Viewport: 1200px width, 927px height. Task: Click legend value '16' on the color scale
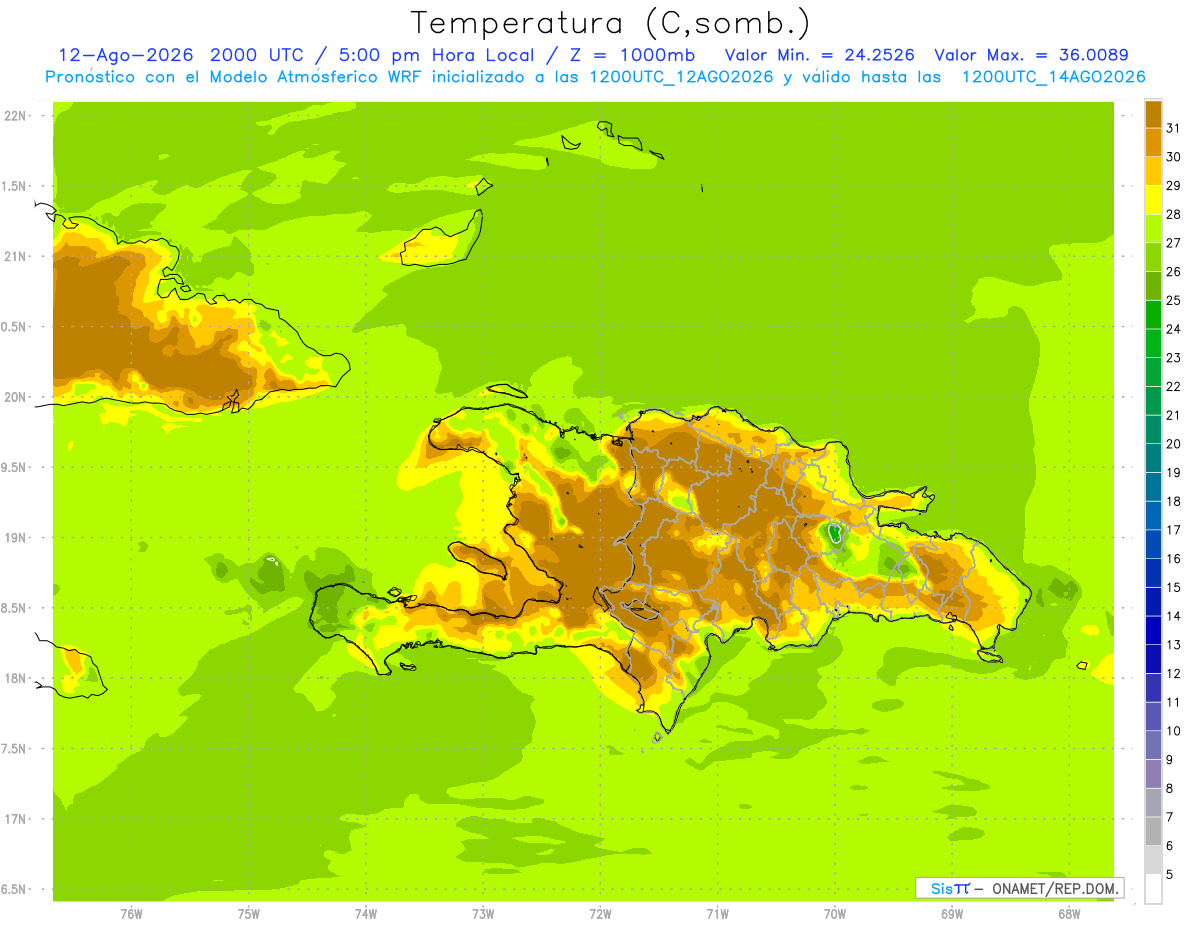(1173, 558)
